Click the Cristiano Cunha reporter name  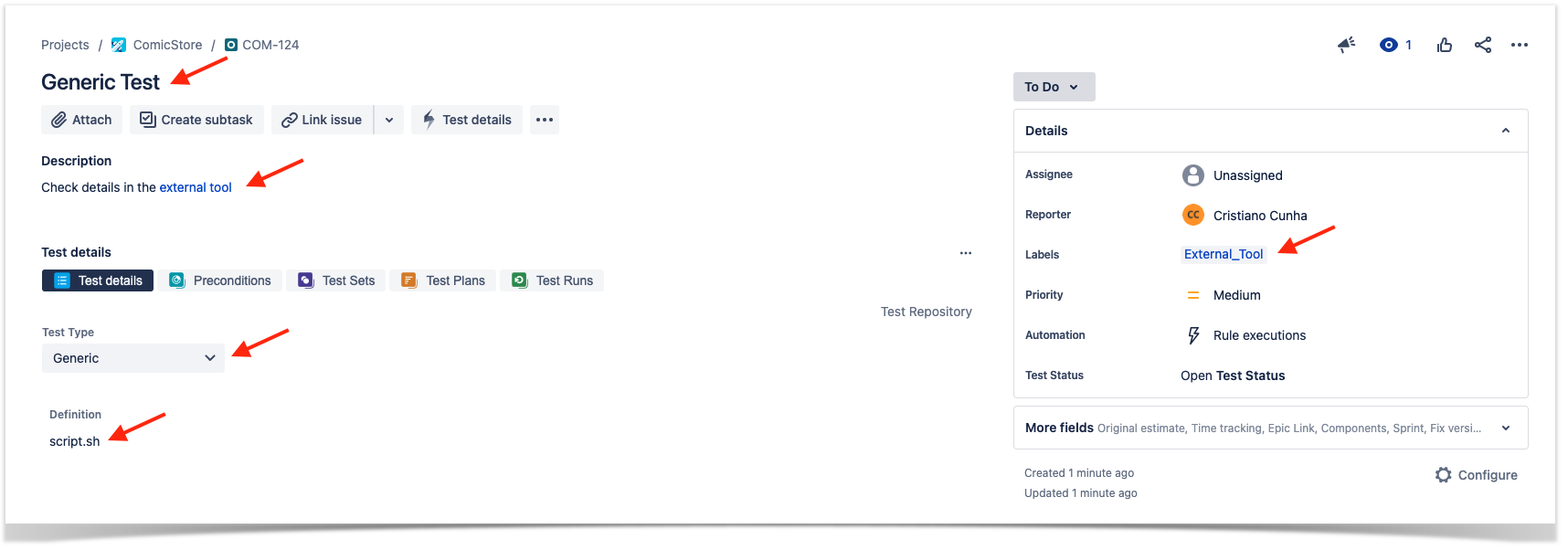point(1260,216)
